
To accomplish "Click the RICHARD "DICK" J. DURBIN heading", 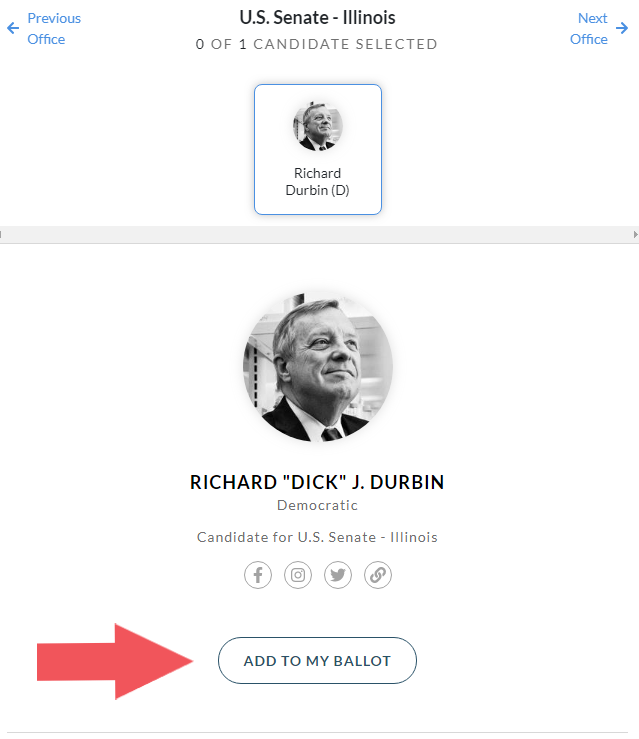I will [317, 483].
